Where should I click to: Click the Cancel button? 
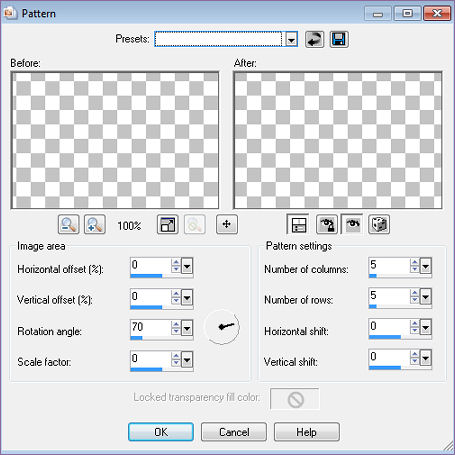click(x=234, y=432)
